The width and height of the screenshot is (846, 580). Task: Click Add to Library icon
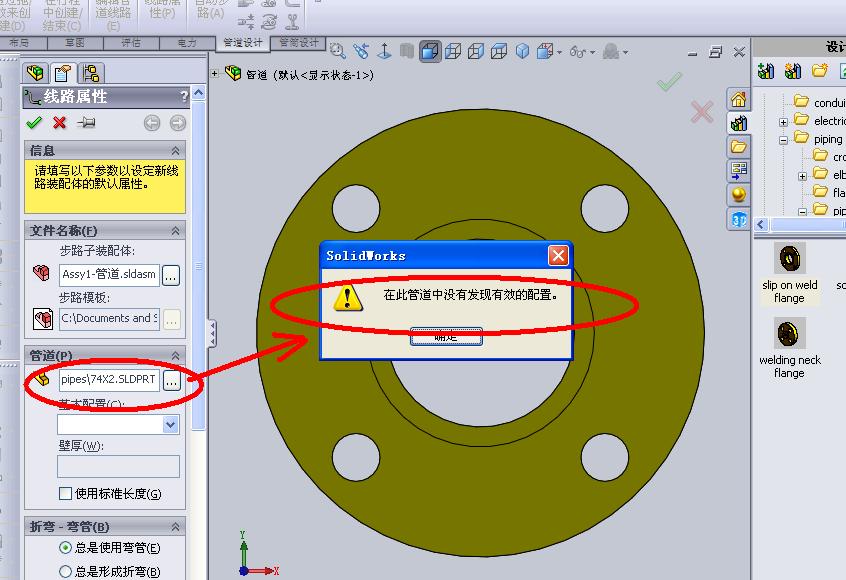[x=766, y=71]
